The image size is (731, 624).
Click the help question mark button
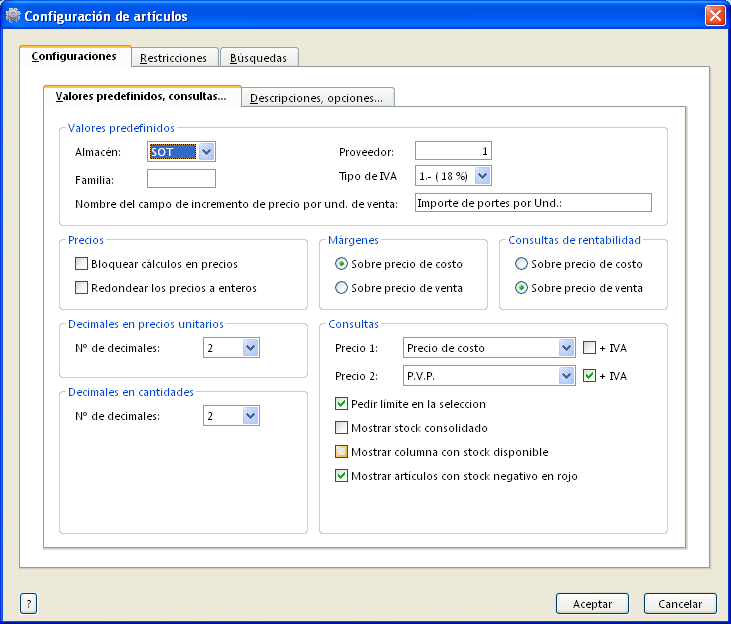click(x=28, y=603)
